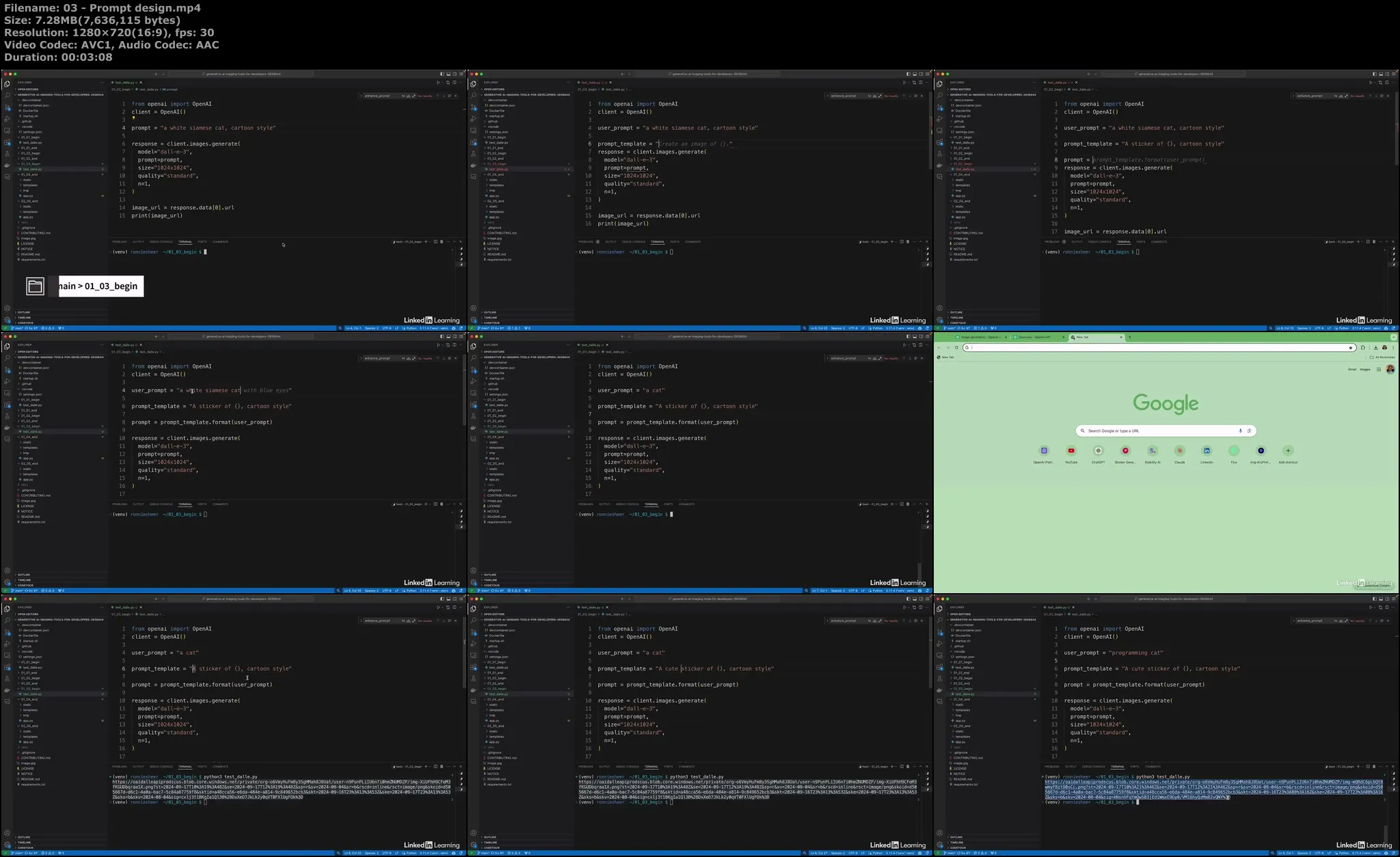Switch to the Overview - OpenAI API tab

(1036, 338)
